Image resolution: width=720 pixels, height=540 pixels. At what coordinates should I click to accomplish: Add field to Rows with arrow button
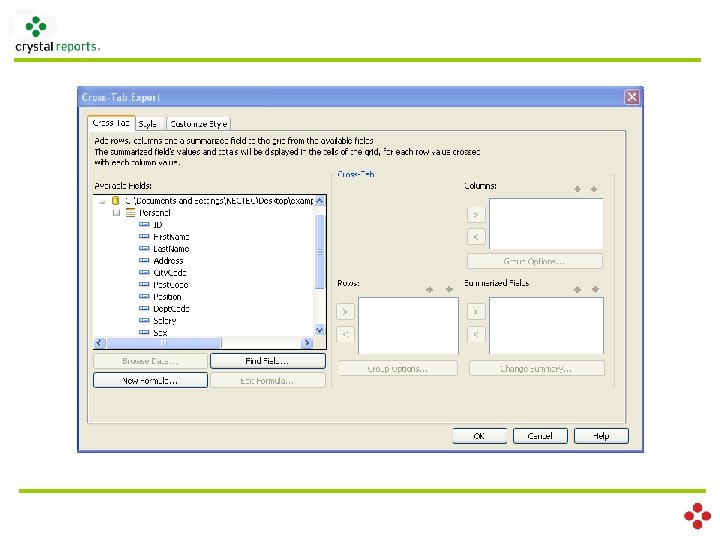click(x=345, y=312)
